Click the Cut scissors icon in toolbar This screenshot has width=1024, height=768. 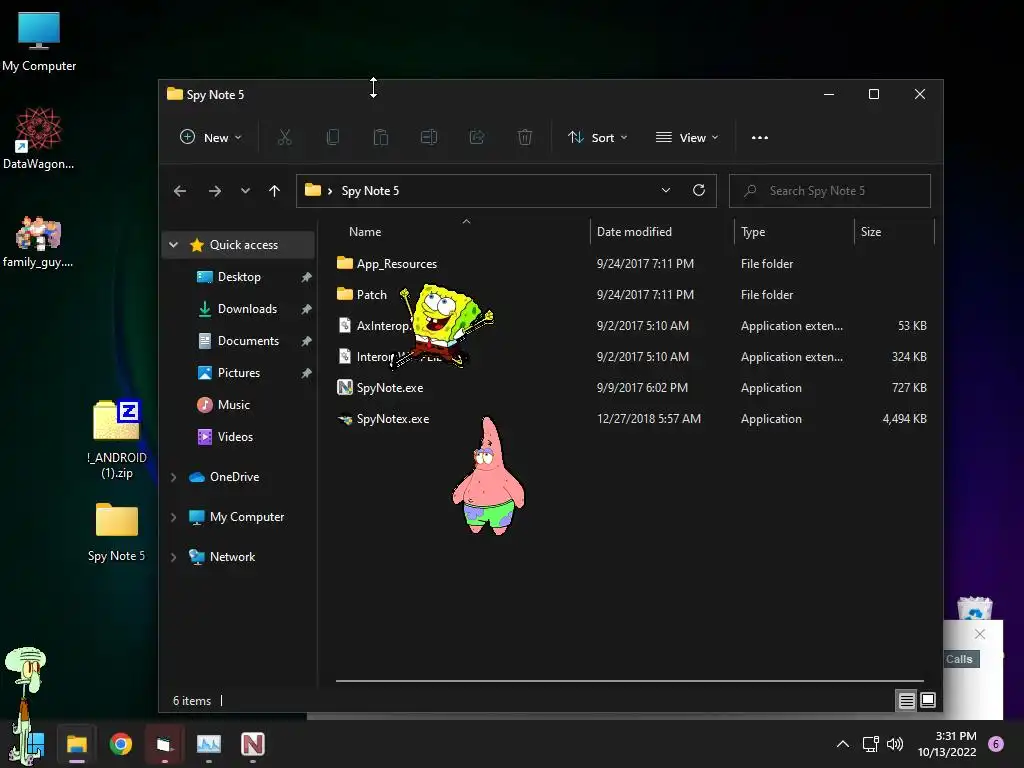coord(284,137)
